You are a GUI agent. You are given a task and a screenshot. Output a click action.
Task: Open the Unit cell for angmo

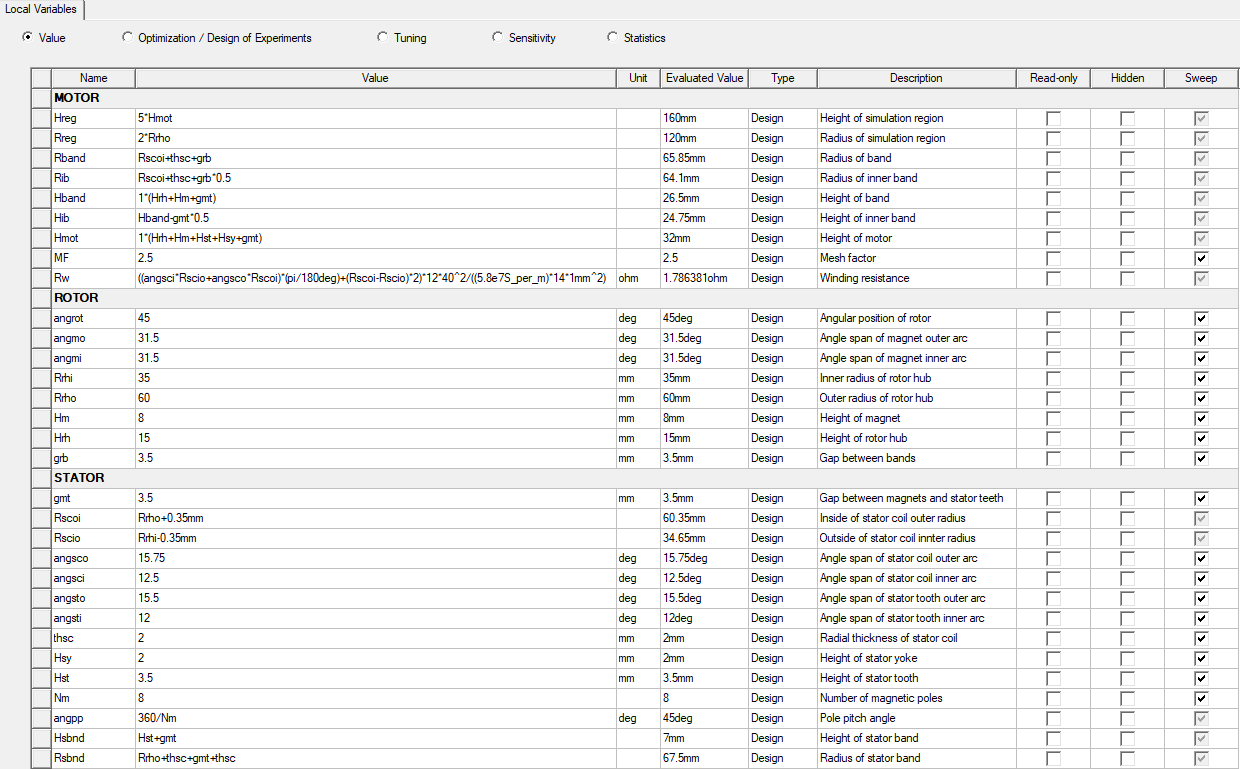[x=637, y=338]
